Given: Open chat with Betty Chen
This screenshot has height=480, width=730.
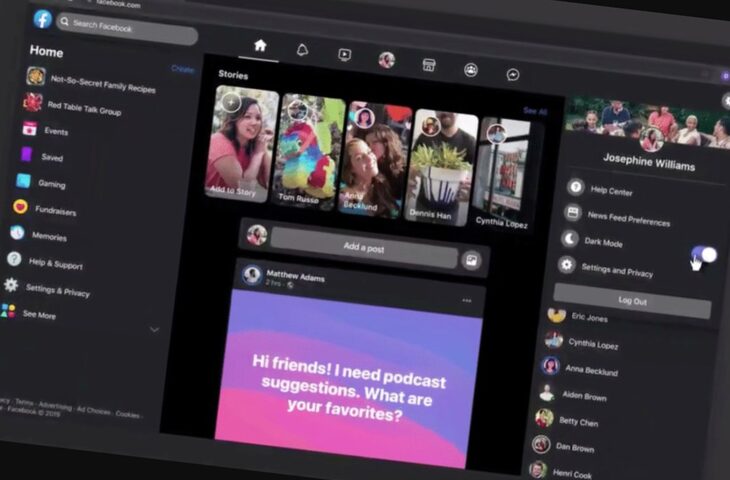Looking at the screenshot, I should coord(567,420).
